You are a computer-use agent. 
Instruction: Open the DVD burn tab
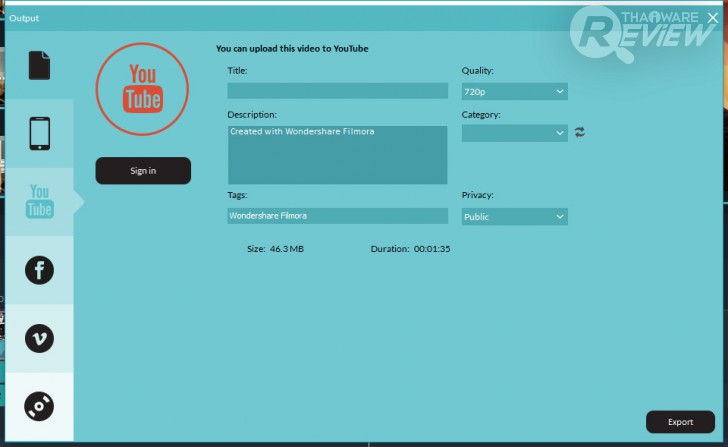(x=39, y=407)
